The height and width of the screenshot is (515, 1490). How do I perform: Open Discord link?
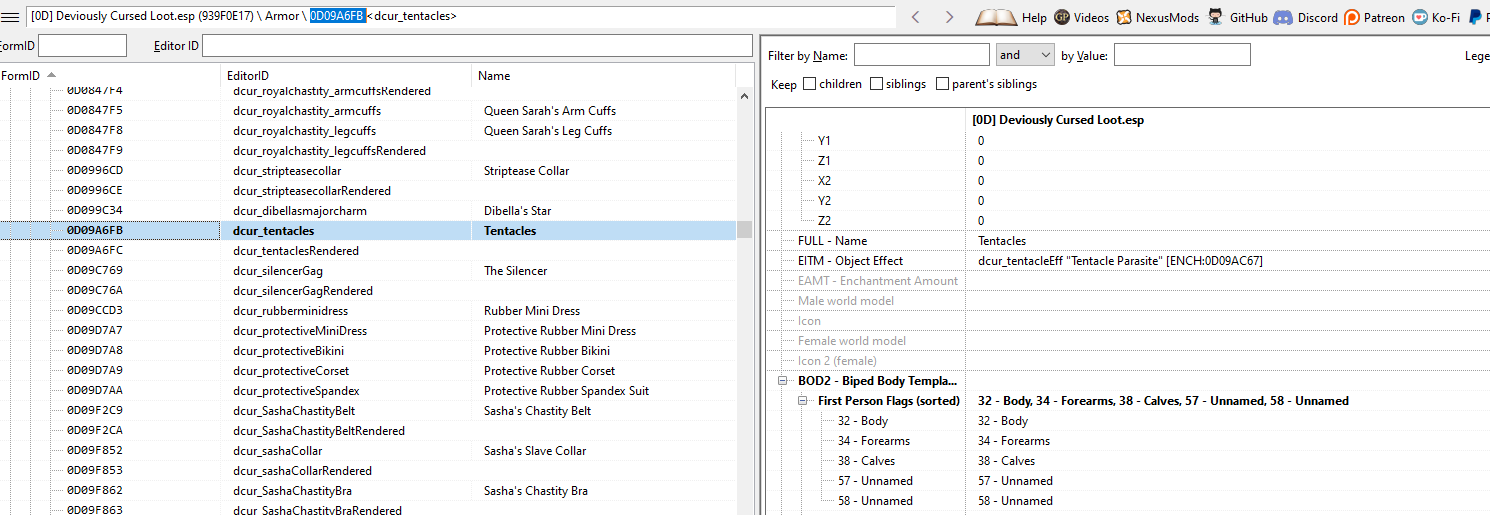(x=1305, y=17)
